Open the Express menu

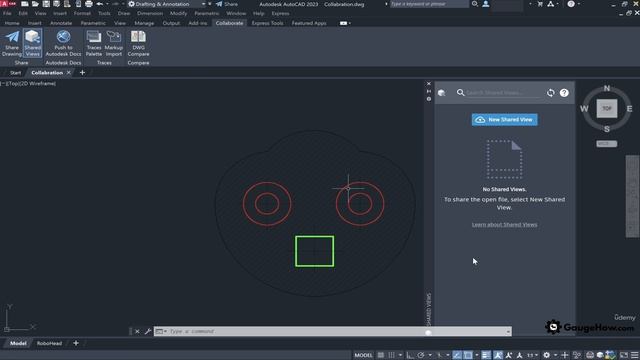pyautogui.click(x=280, y=13)
